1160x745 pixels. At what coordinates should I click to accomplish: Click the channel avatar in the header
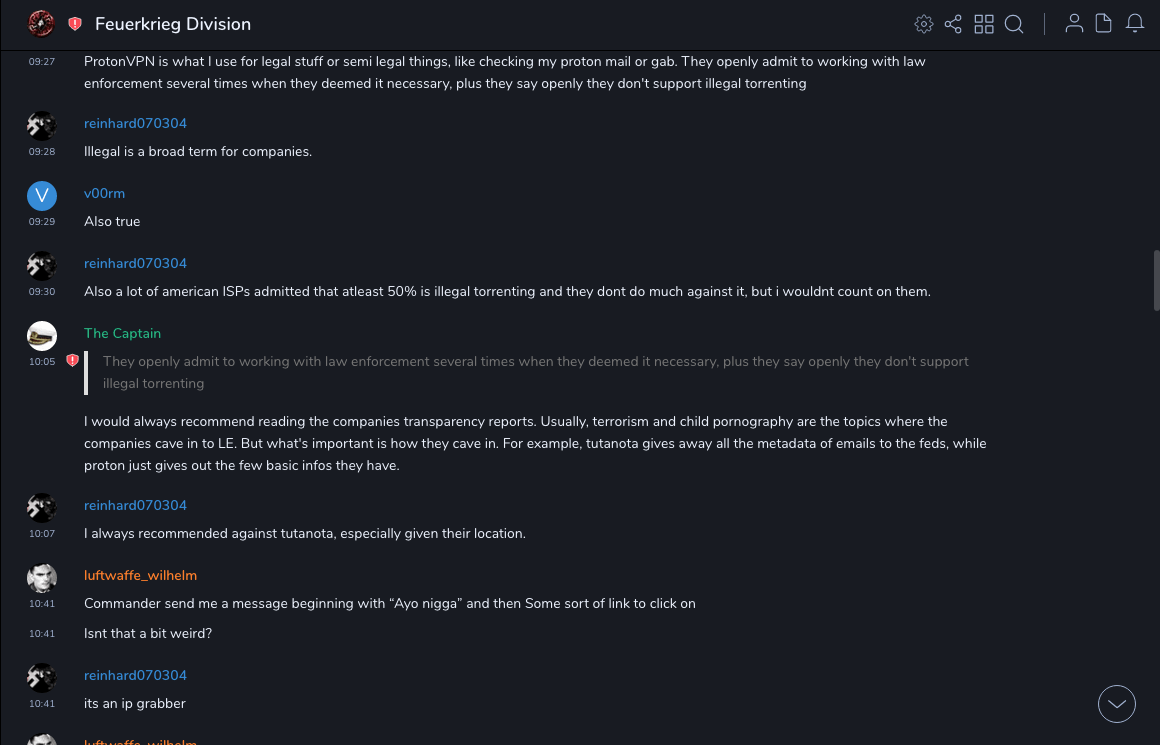pyautogui.click(x=41, y=24)
